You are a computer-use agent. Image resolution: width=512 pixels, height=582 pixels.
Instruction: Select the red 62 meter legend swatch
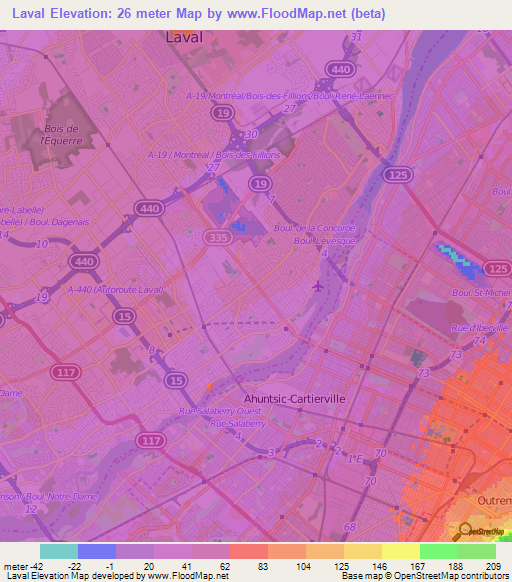click(249, 552)
